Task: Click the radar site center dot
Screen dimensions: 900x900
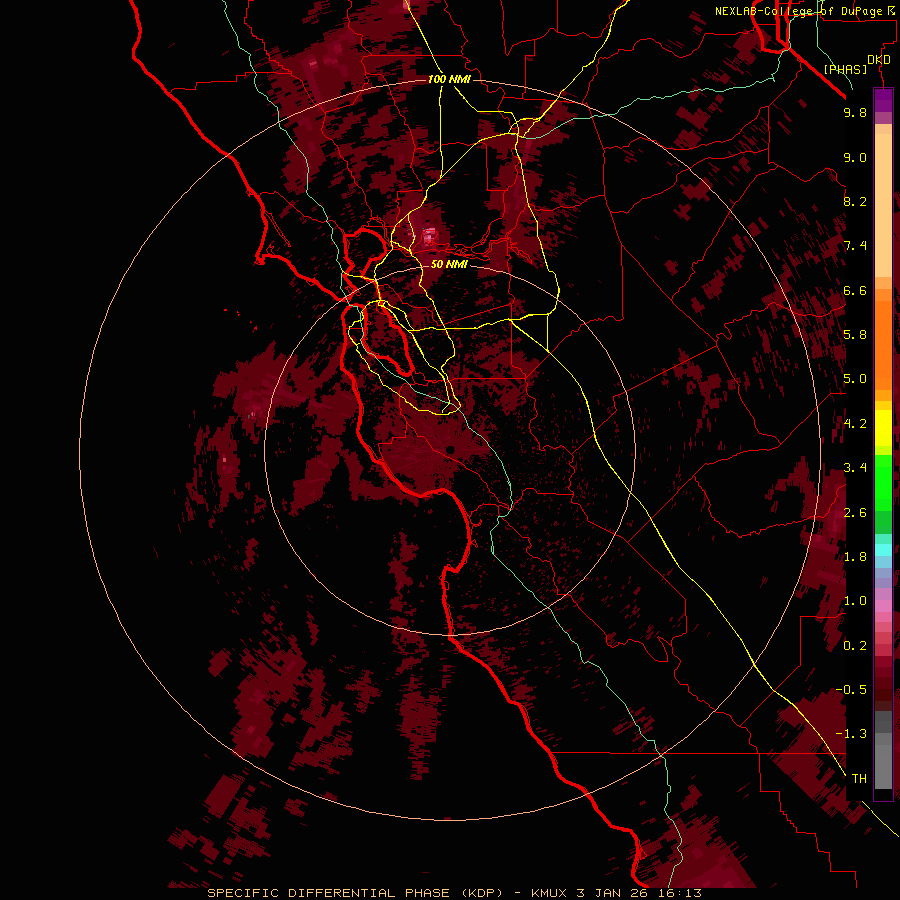Action: 451,449
